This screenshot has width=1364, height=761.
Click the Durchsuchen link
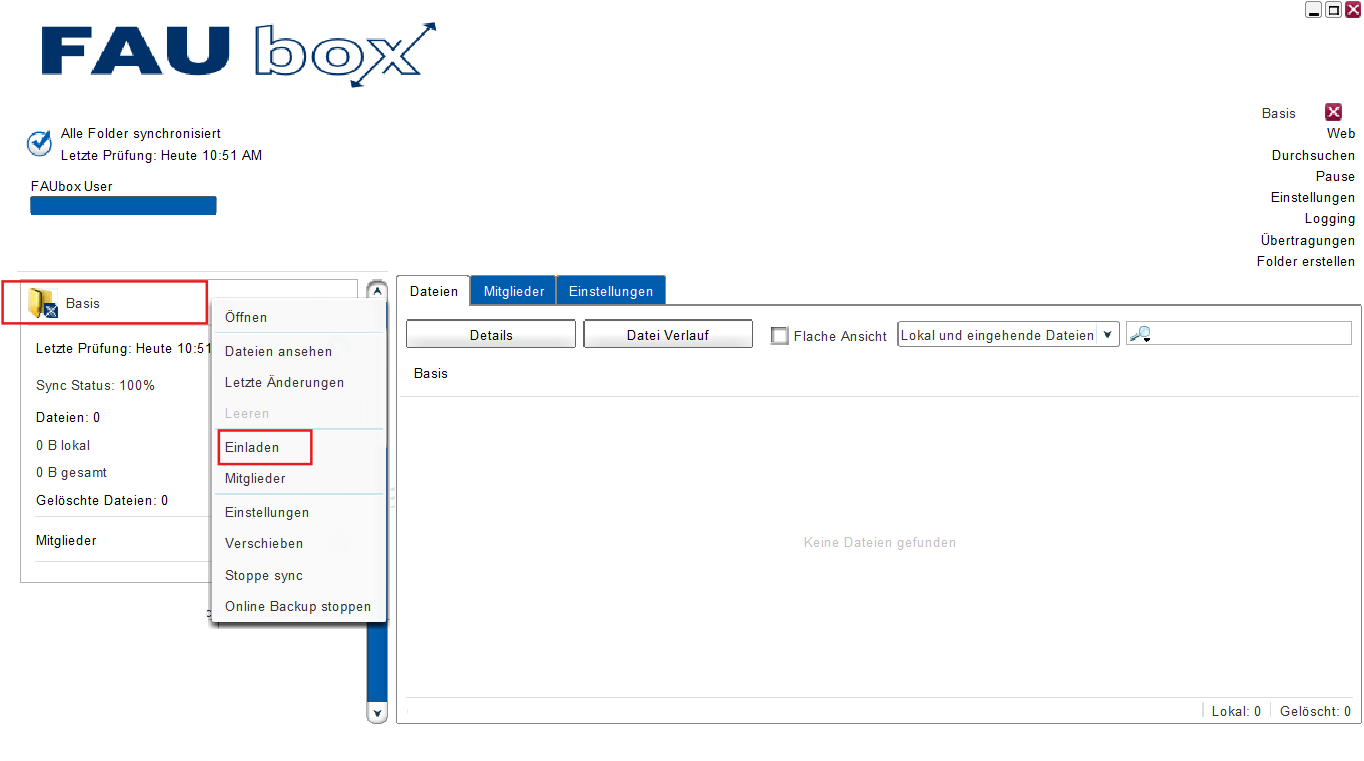pos(1313,155)
